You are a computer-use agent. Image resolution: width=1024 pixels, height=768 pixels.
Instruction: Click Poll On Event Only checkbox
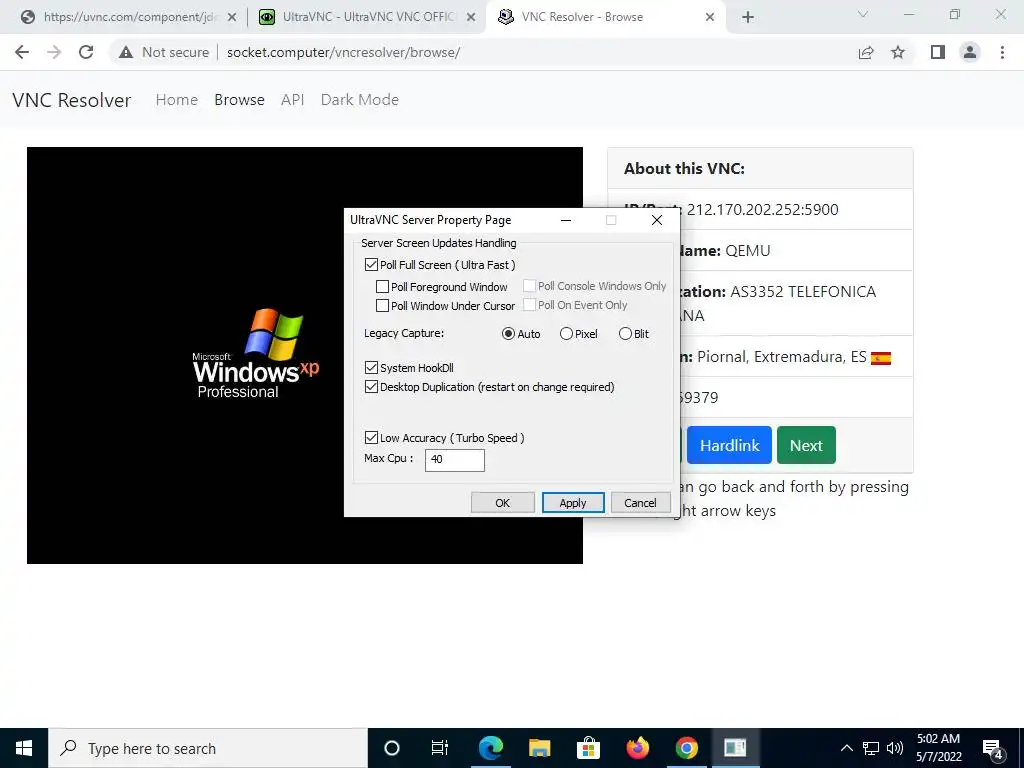tap(530, 305)
